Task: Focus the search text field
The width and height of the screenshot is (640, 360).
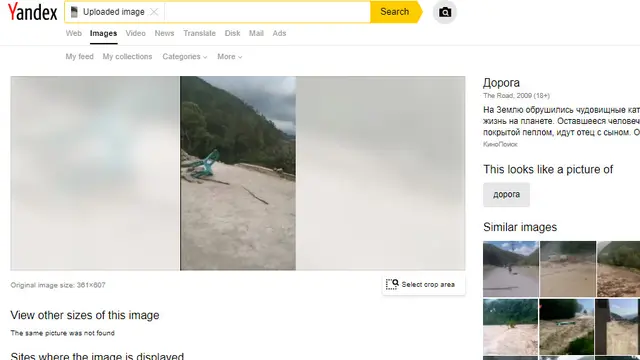Action: (267, 12)
